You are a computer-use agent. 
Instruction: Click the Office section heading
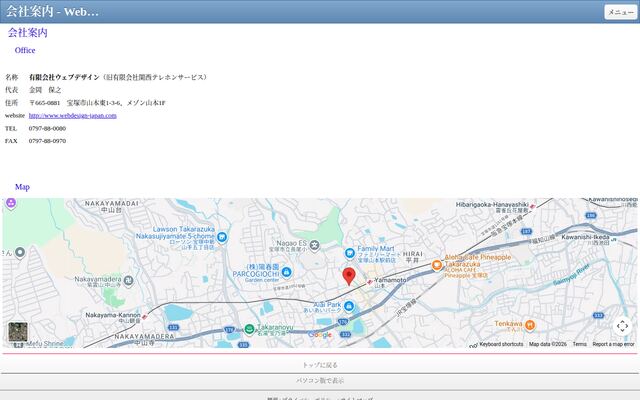pos(25,50)
